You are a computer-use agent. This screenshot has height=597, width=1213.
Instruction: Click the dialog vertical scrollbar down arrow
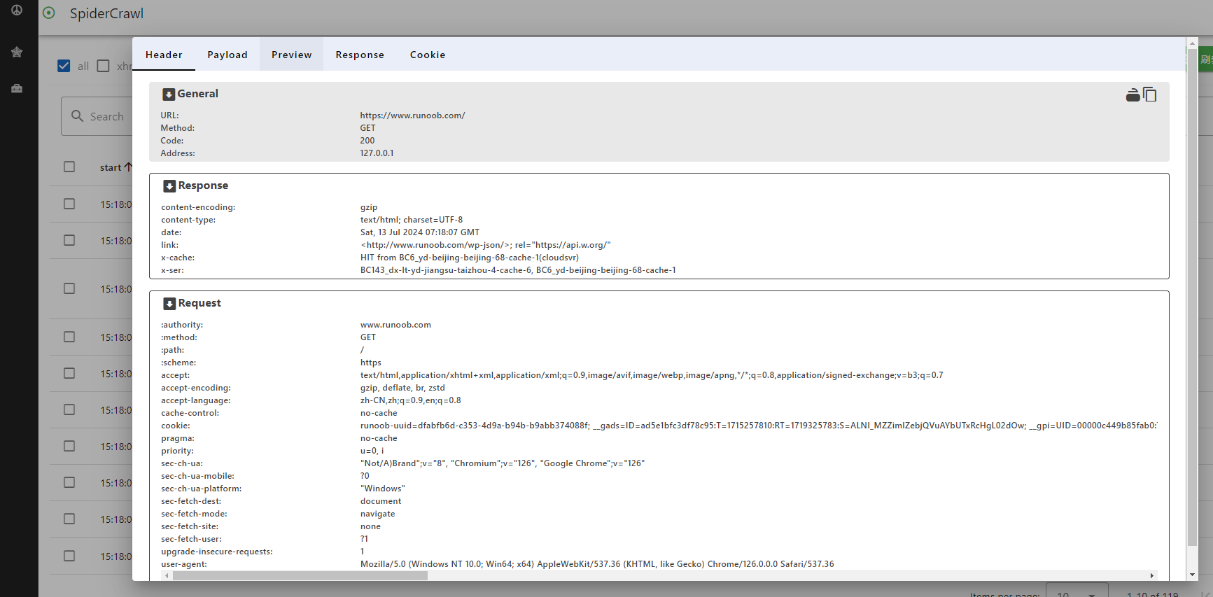(x=1191, y=574)
